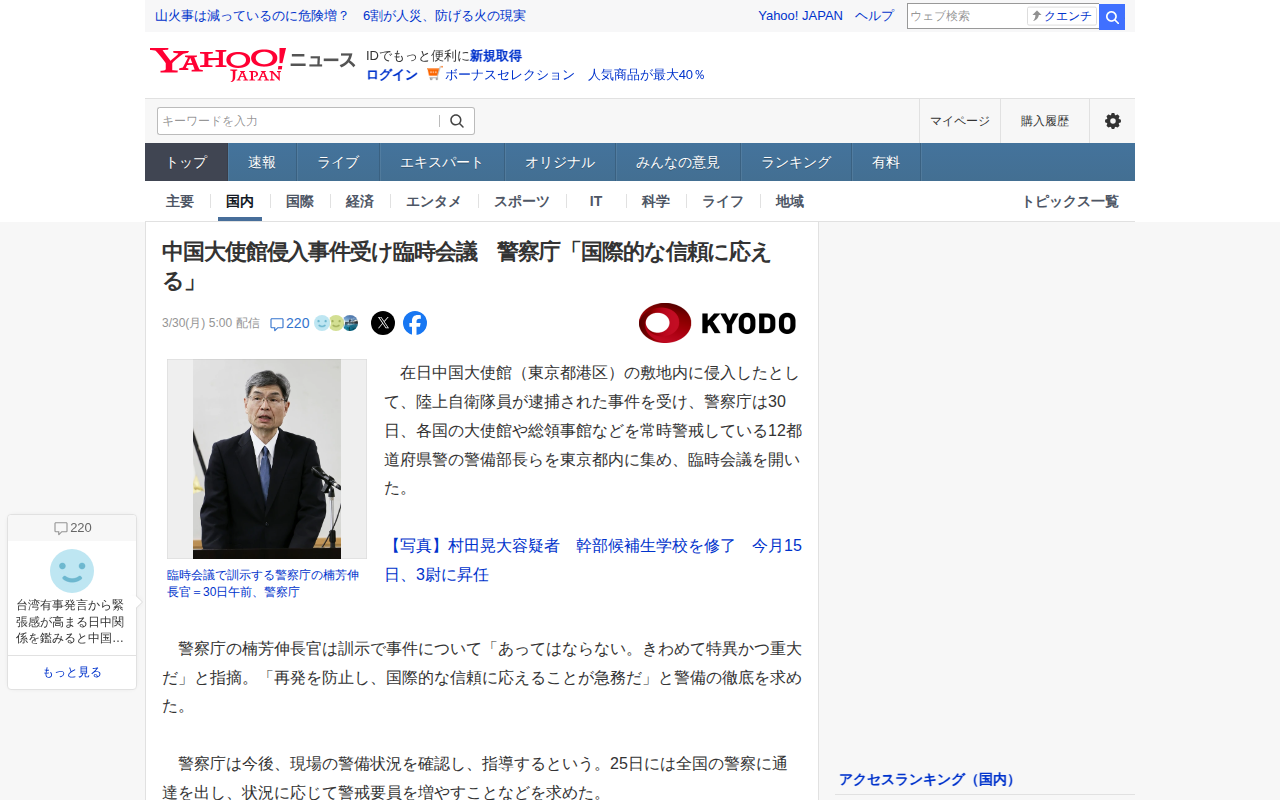Screen dimensions: 1280x800
Task: Open トピックス一覧 link
Action: pyautogui.click(x=1070, y=201)
